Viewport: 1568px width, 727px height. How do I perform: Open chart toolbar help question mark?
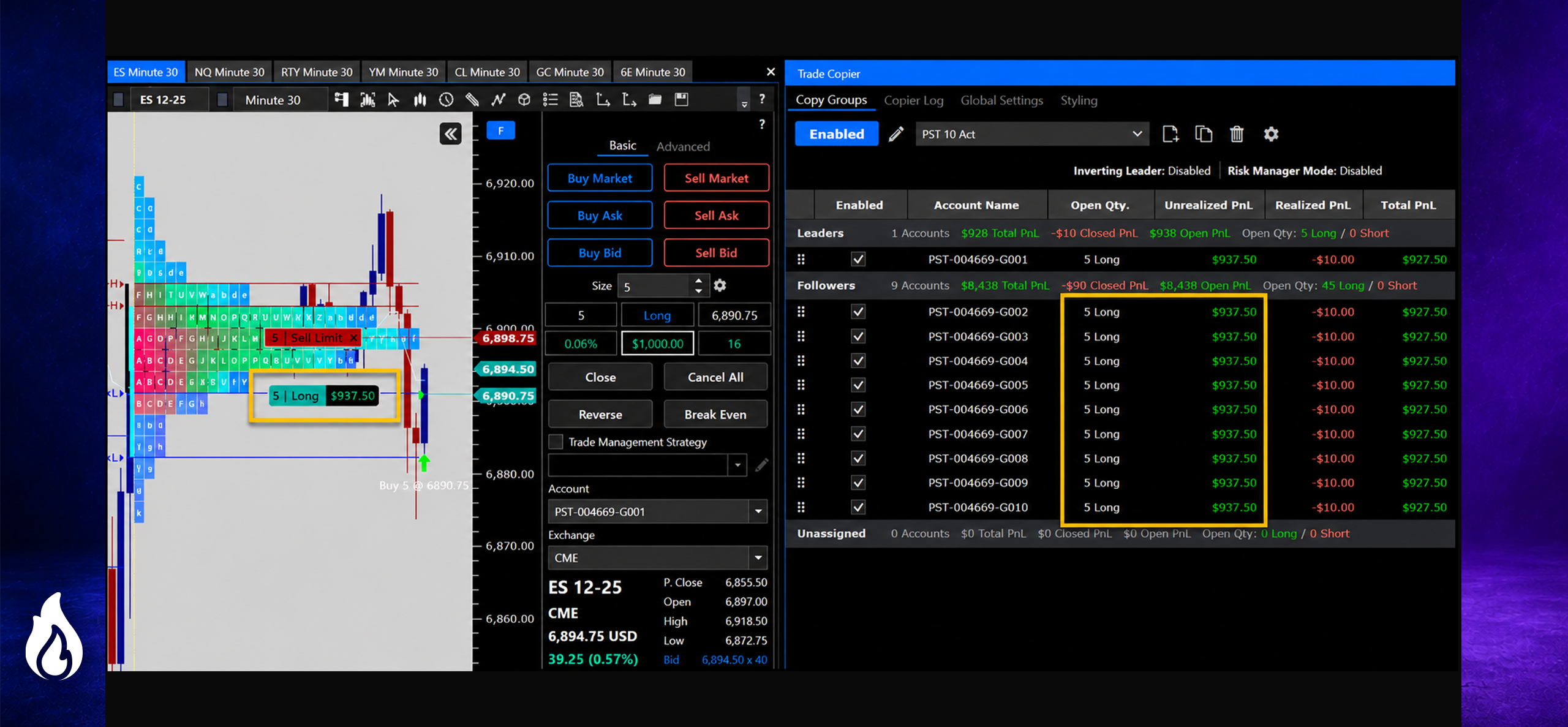762,99
